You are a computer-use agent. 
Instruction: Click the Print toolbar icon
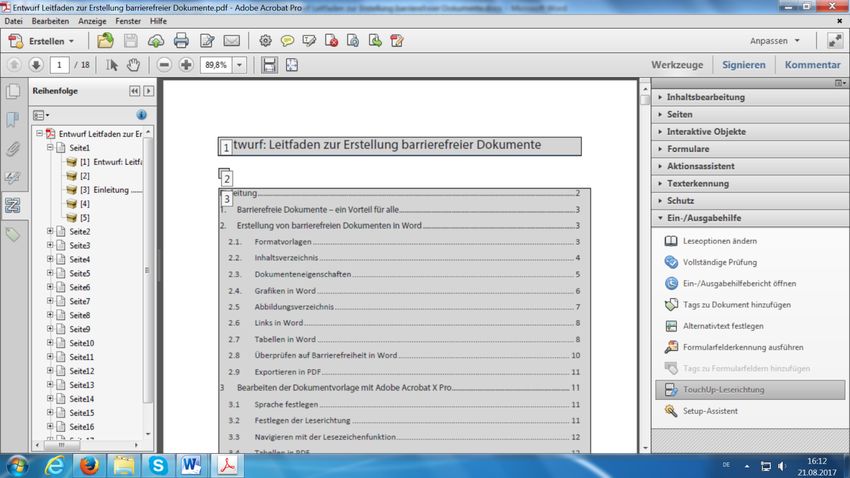click(x=181, y=41)
